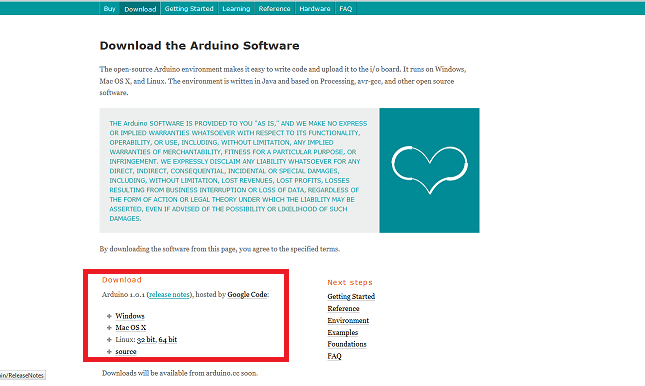Click the 'Next steps' heading
The width and height of the screenshot is (645, 386).
[350, 282]
